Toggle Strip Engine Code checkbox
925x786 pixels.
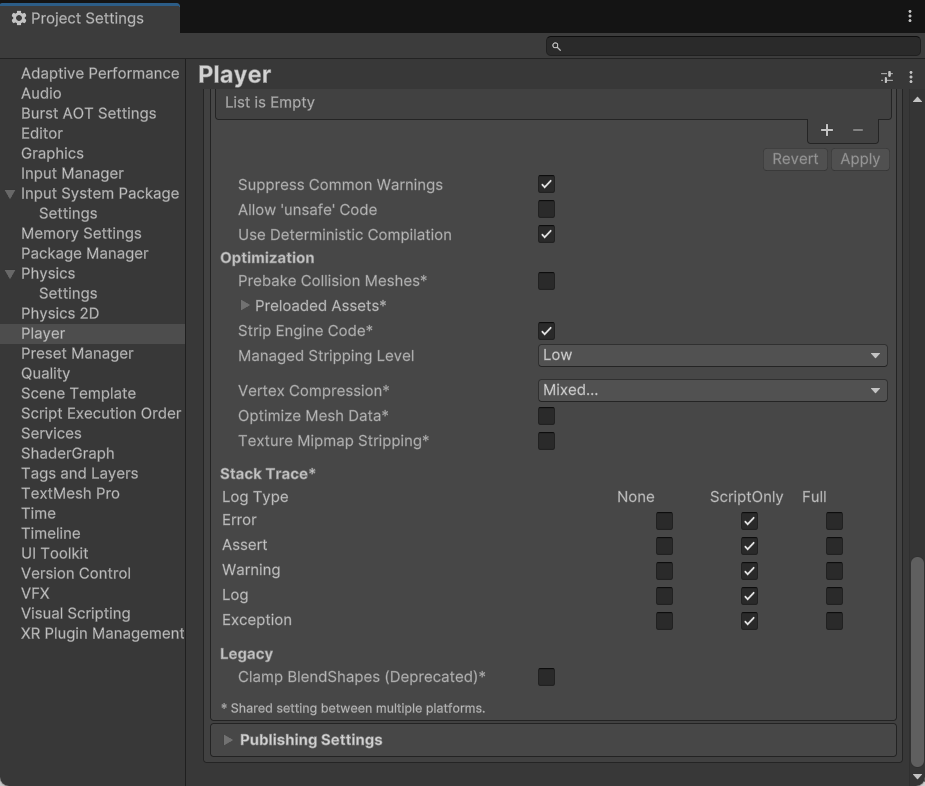coord(546,331)
